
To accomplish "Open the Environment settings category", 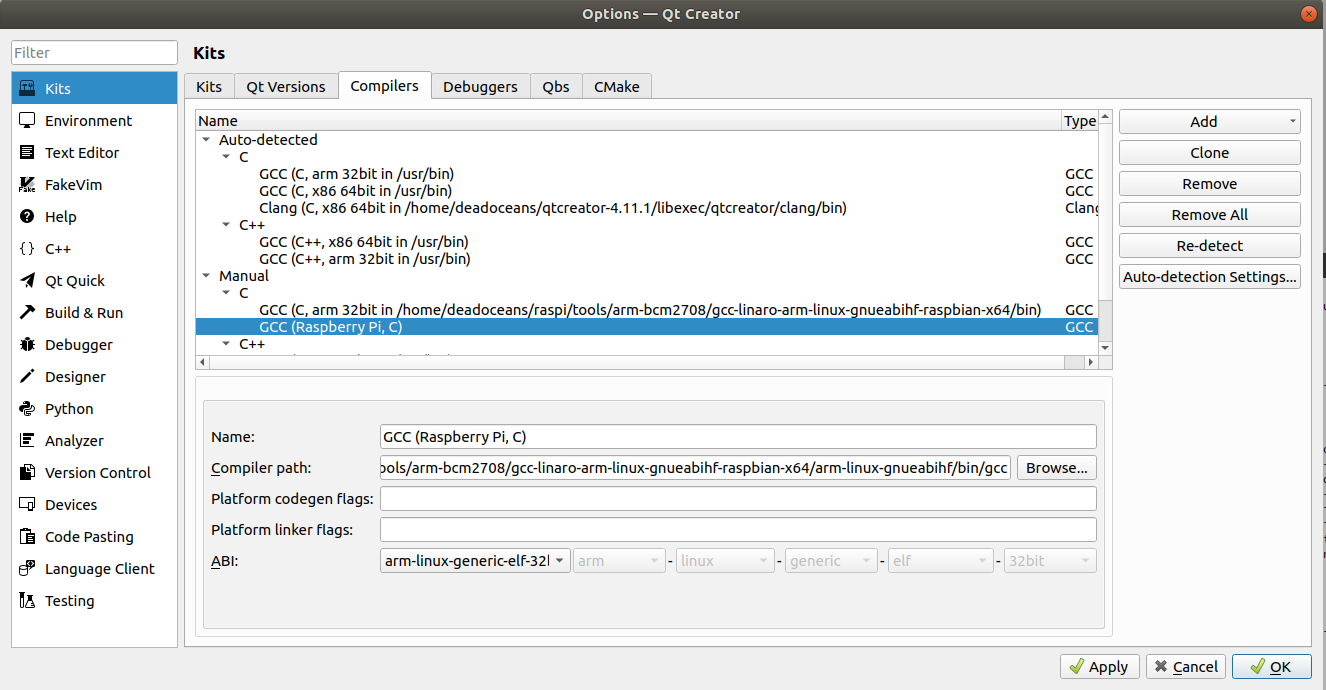I will (x=94, y=121).
